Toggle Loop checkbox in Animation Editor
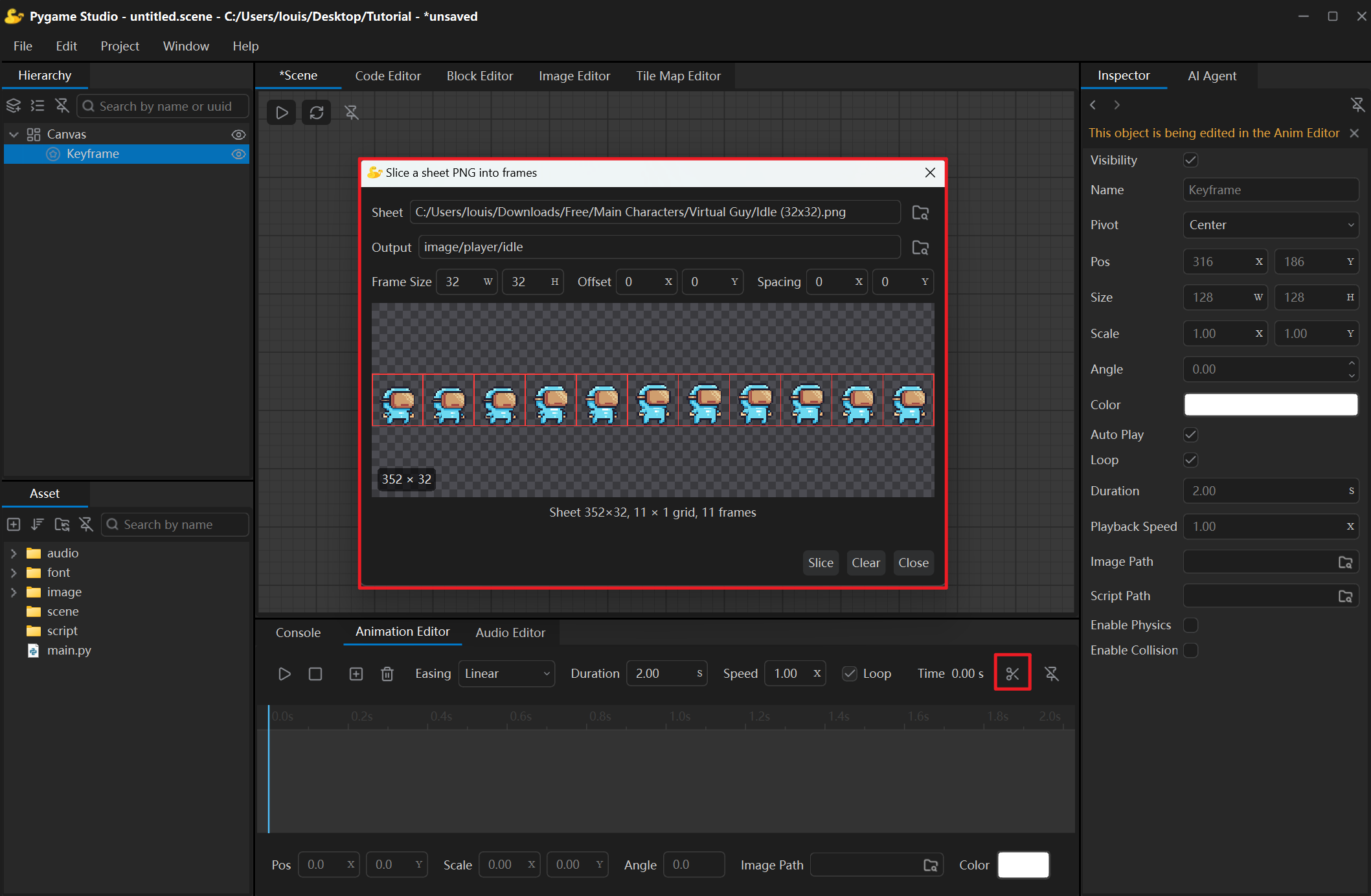This screenshot has width=1371, height=896. (x=850, y=674)
